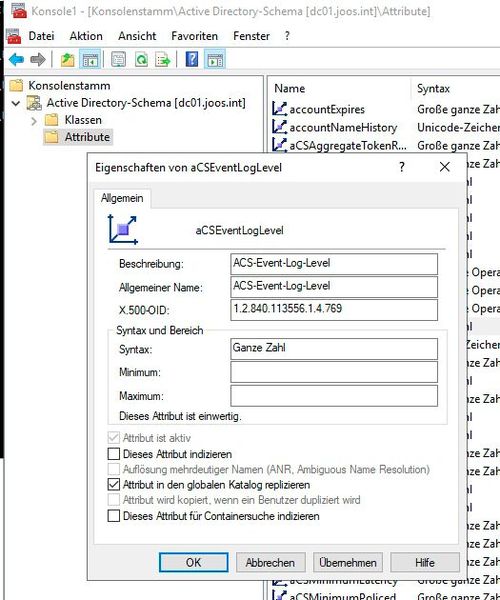Toggle 'Attribut ist aktiv' checkbox
The image size is (500, 600).
(114, 438)
